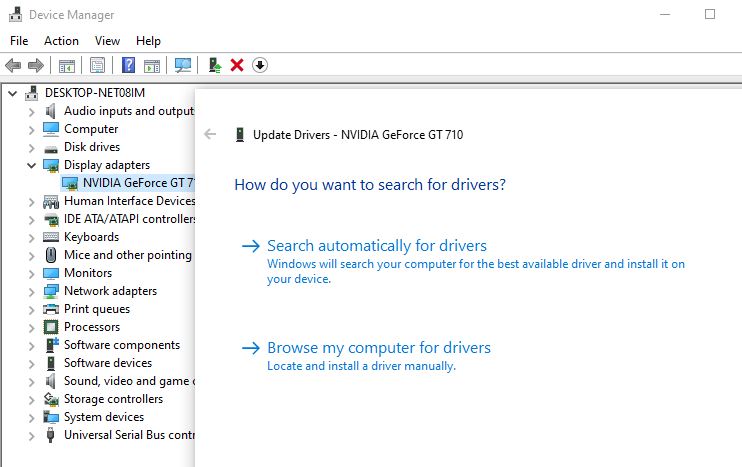
Task: Click the Update device driver toolbar icon
Action: pos(214,66)
